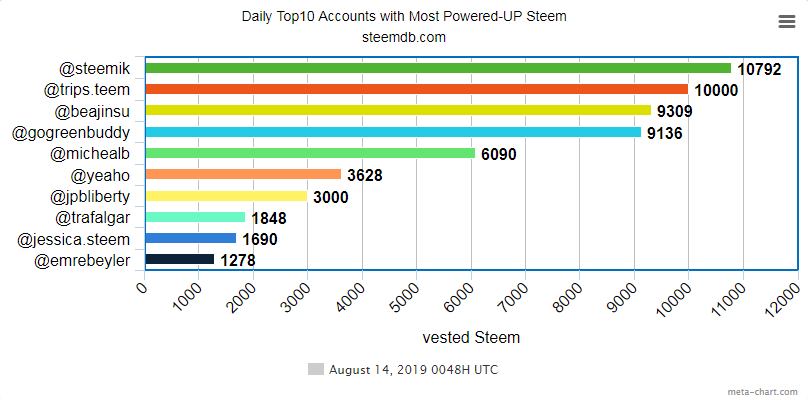808x399 pixels.
Task: Click the vested Steem axis title
Action: 471,338
